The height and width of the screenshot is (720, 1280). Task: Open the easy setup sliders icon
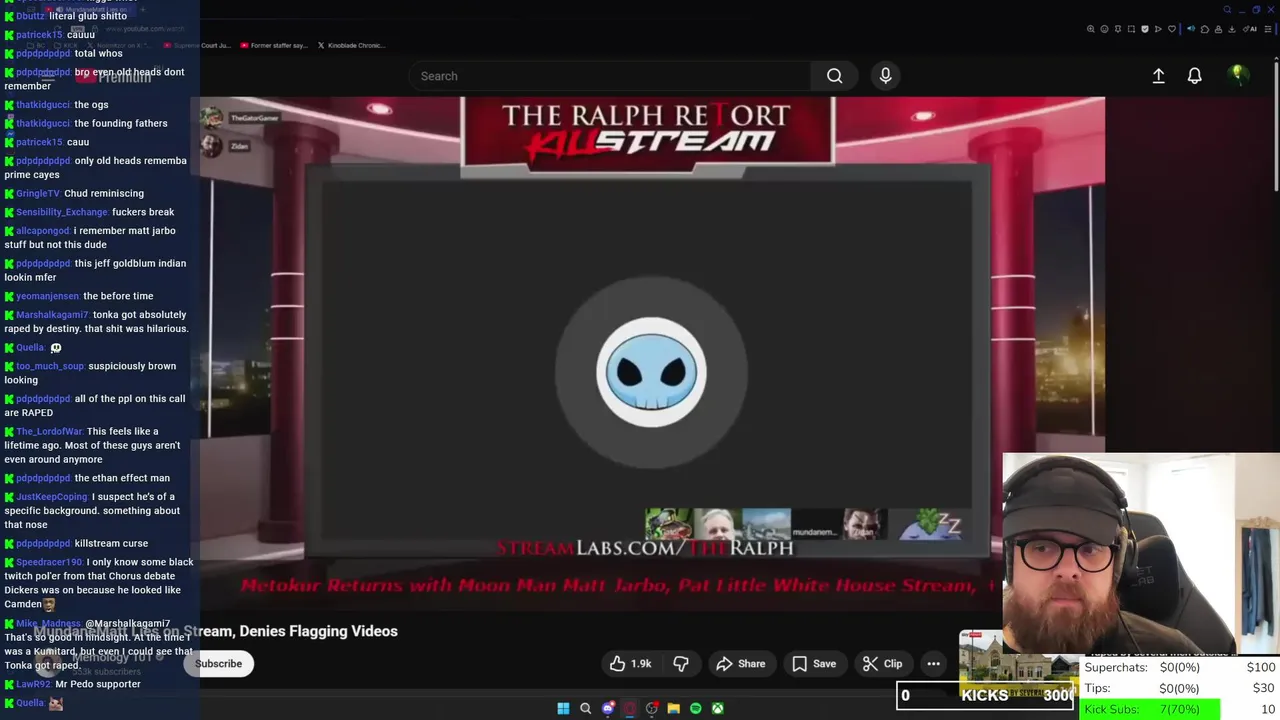coord(1268,29)
